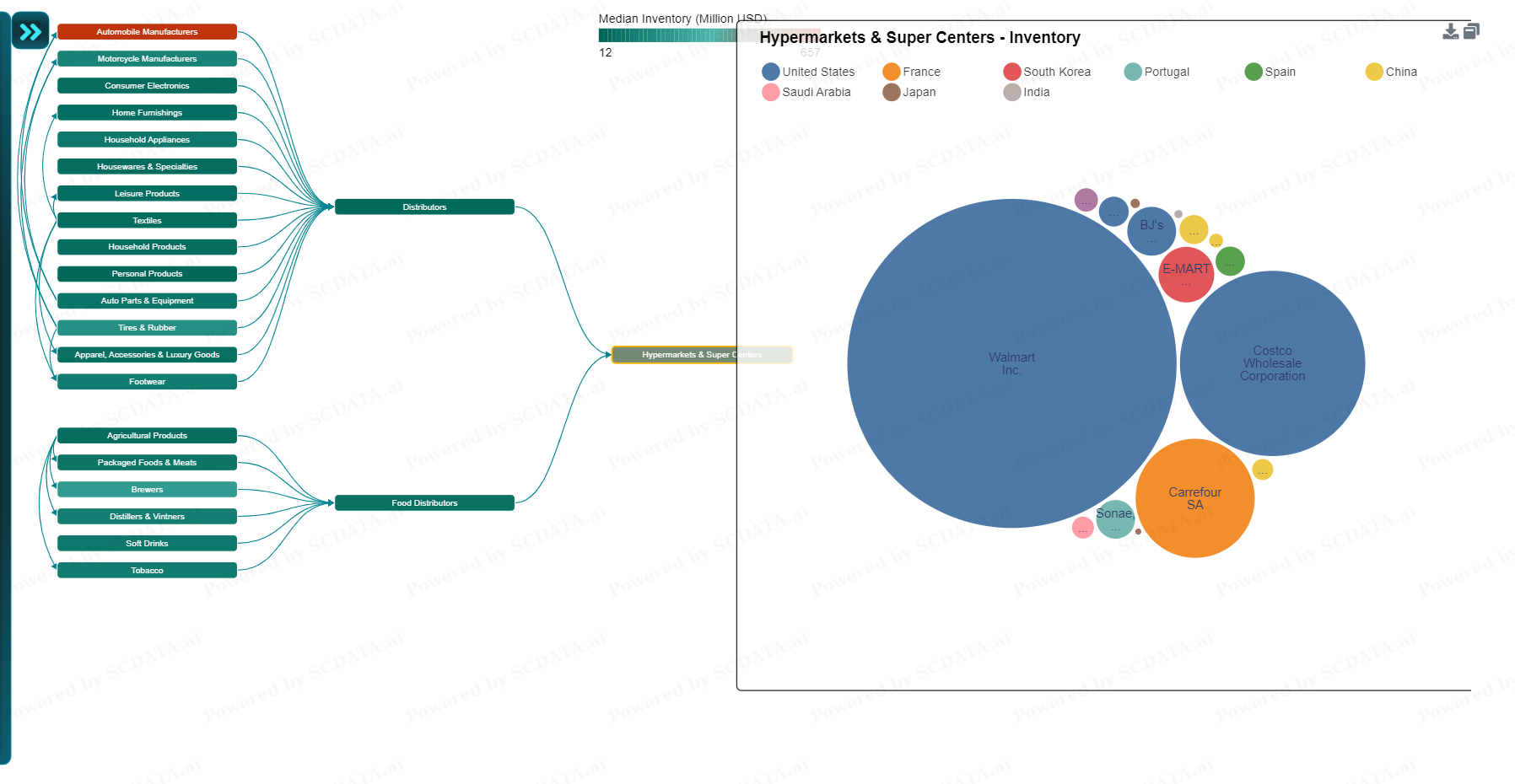Click the BJ's bubble
The width and height of the screenshot is (1515, 784).
1151,231
